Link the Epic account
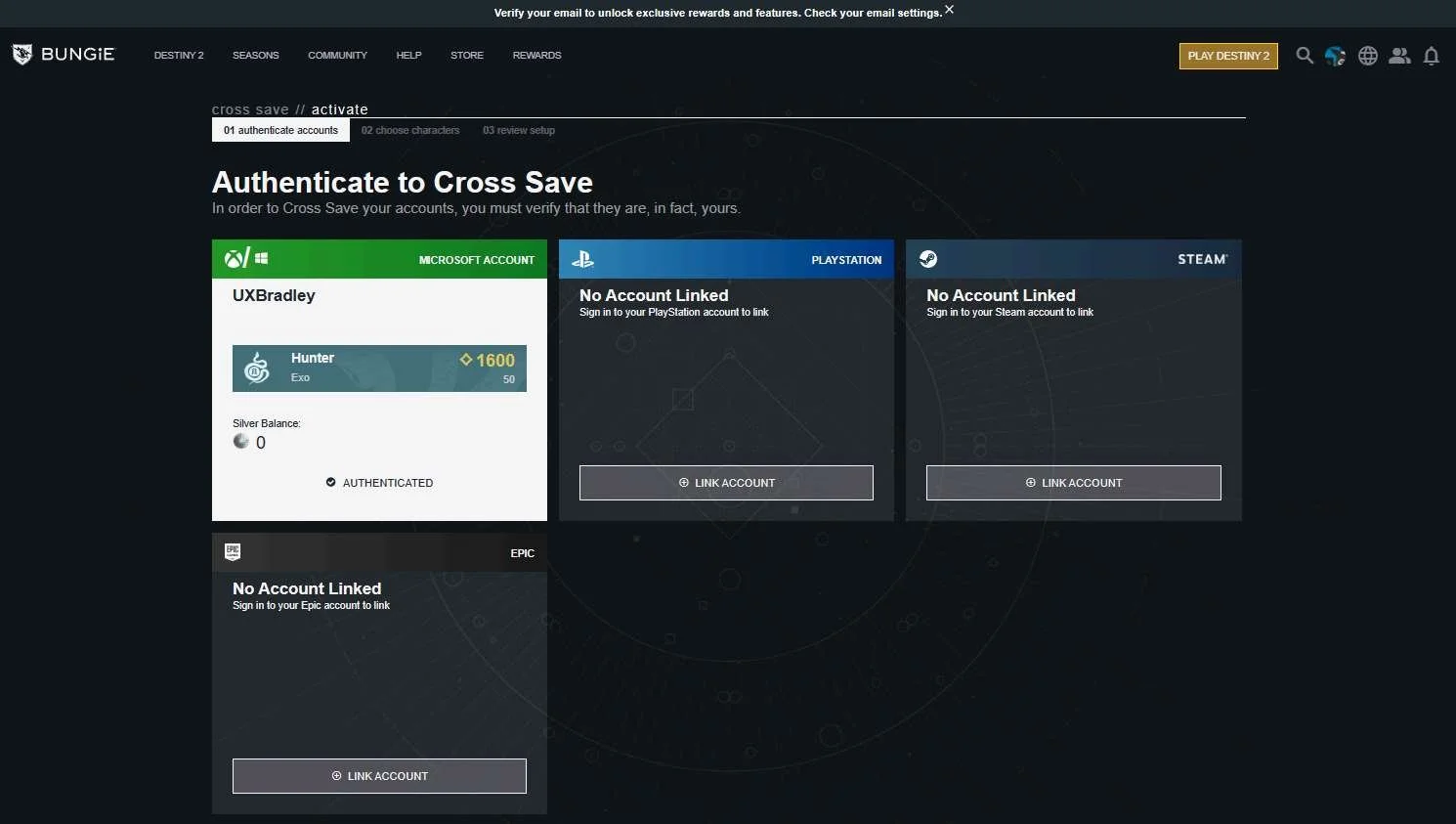The height and width of the screenshot is (824, 1456). [x=379, y=776]
